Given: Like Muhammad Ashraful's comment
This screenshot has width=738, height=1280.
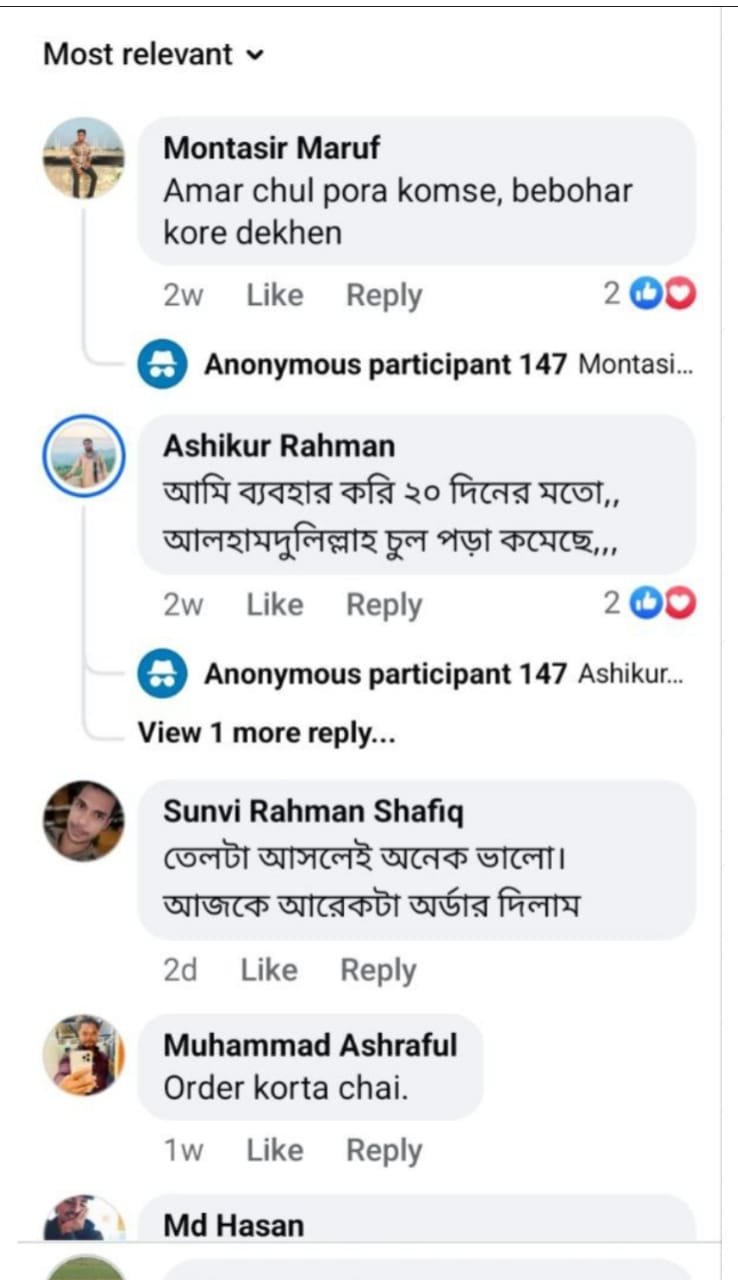Looking at the screenshot, I should [x=274, y=1151].
